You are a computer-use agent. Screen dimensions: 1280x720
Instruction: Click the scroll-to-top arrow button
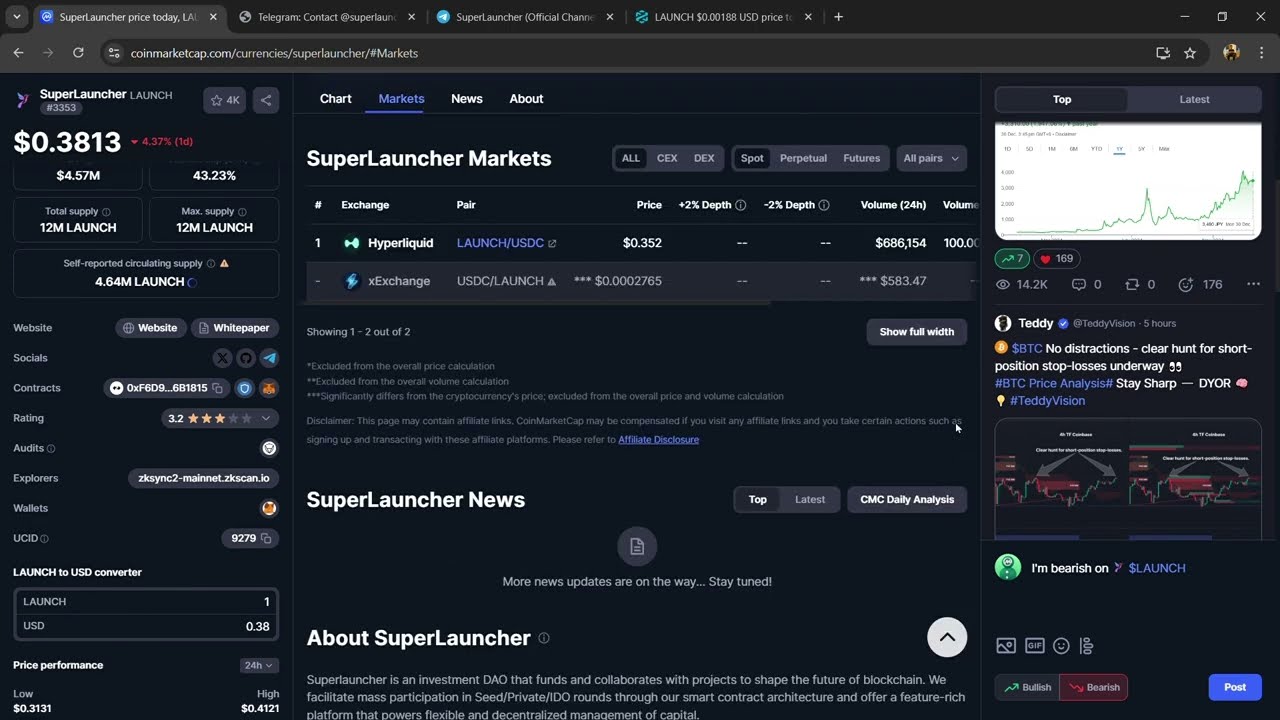pyautogui.click(x=947, y=637)
